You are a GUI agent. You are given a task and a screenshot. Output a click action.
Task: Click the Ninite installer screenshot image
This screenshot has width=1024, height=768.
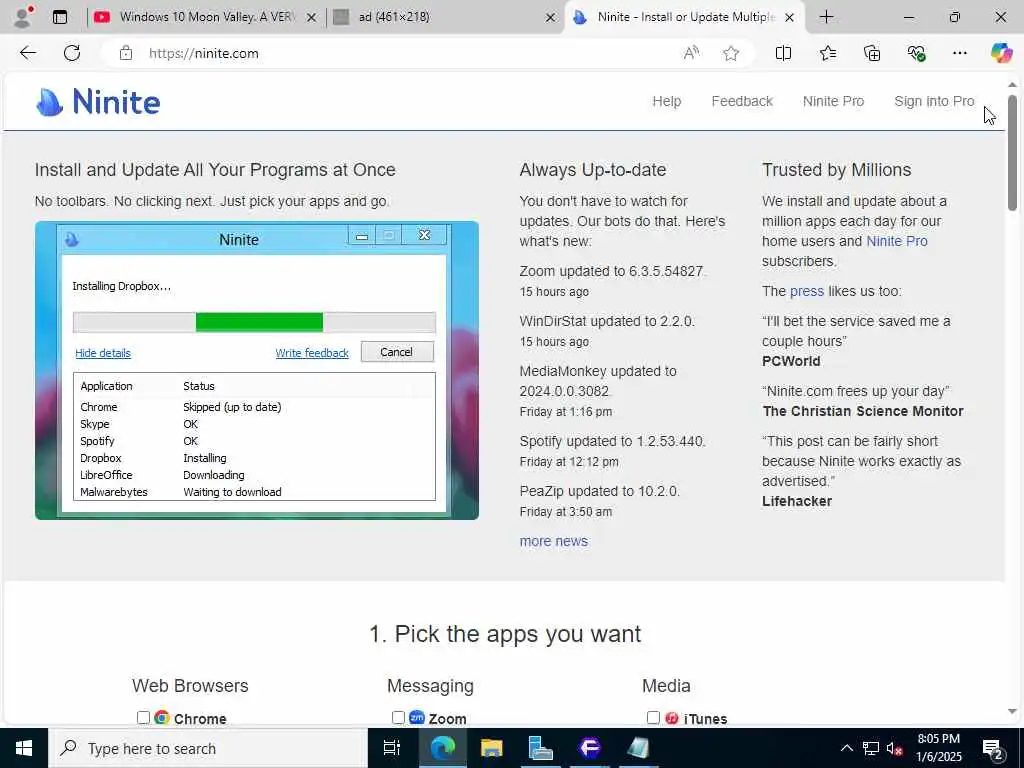pos(257,370)
